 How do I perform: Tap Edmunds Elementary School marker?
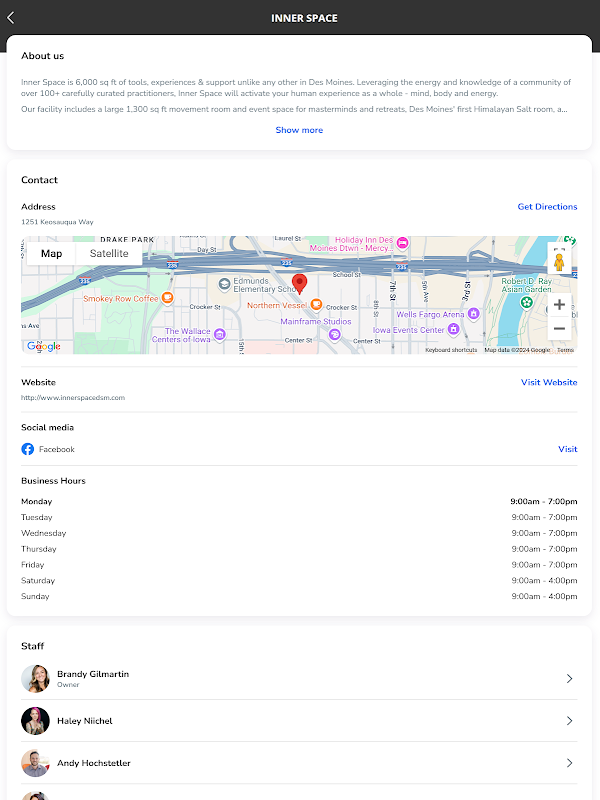[224, 284]
